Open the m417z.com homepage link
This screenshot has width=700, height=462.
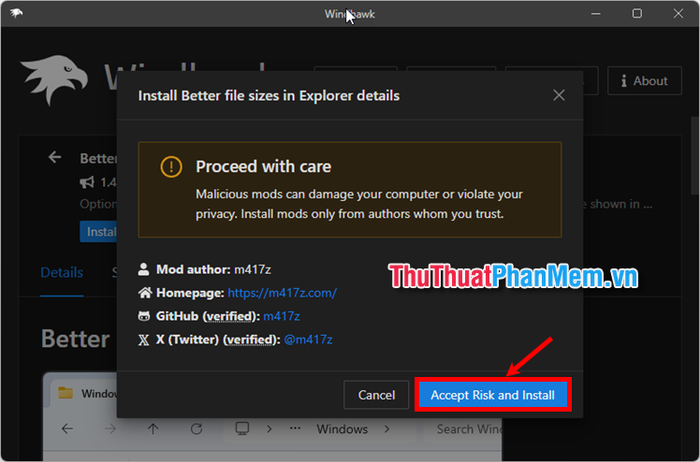click(282, 293)
